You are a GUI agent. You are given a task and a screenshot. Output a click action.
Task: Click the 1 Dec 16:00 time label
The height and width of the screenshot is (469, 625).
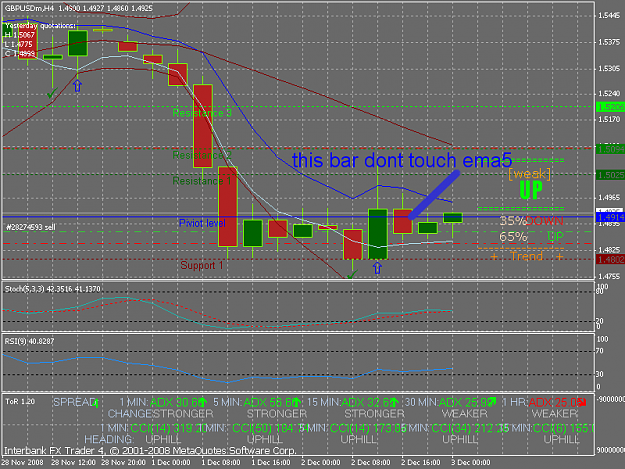(271, 463)
